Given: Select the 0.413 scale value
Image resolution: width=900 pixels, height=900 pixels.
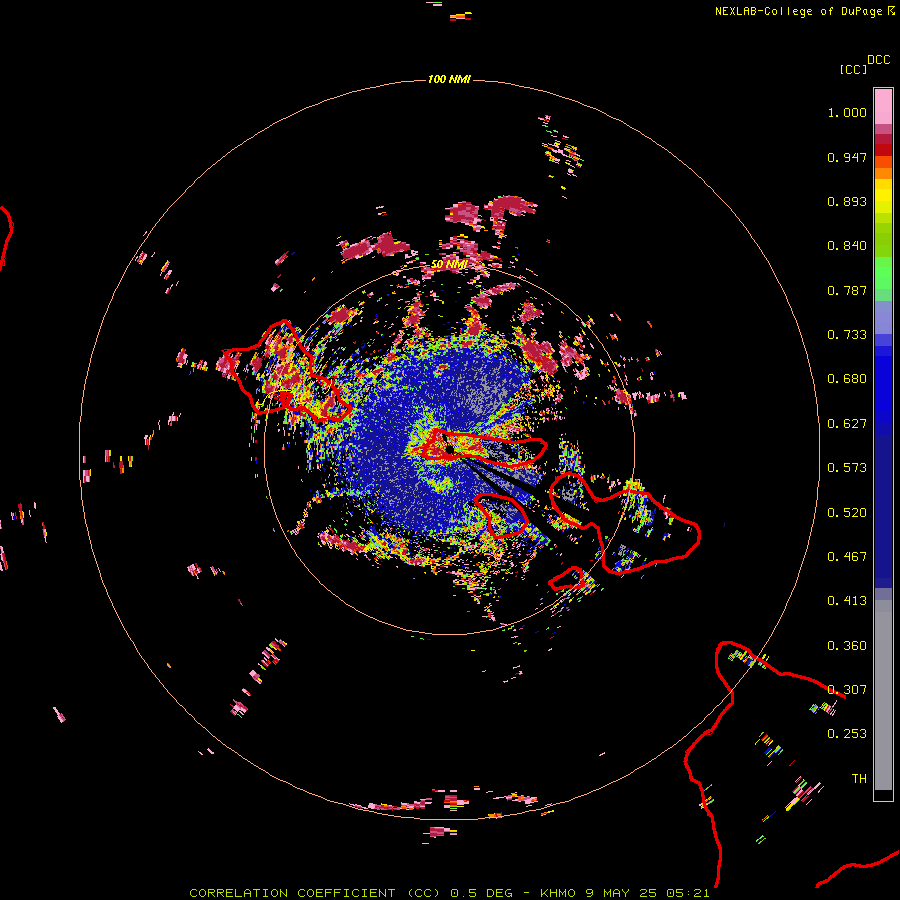Looking at the screenshot, I should click(847, 601).
